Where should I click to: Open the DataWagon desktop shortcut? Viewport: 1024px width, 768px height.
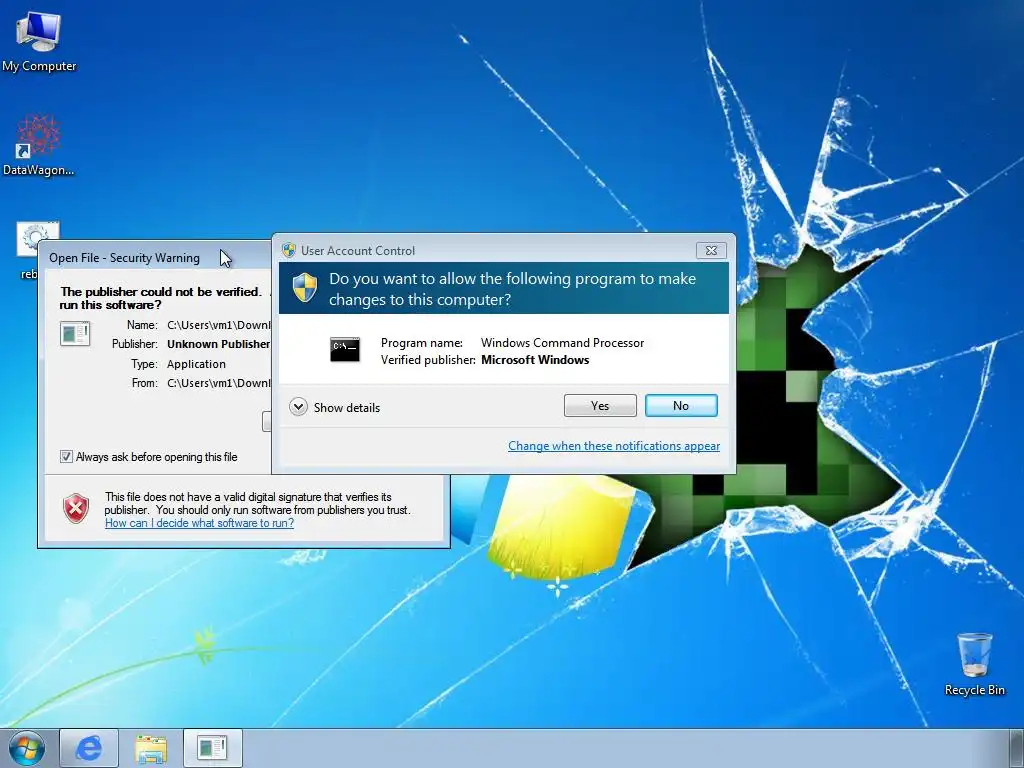(x=39, y=145)
